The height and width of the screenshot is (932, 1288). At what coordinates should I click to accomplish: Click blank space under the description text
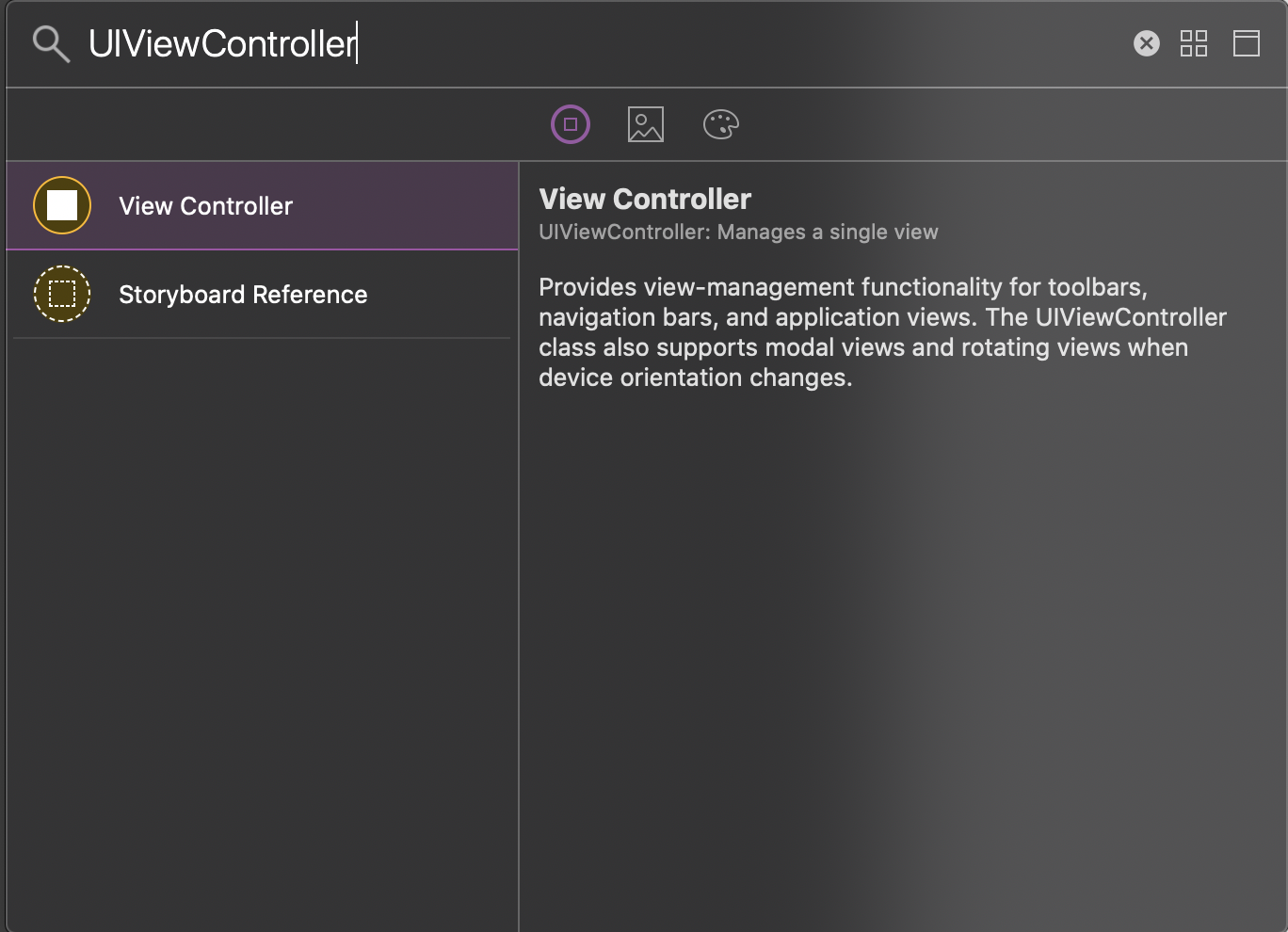[x=902, y=659]
